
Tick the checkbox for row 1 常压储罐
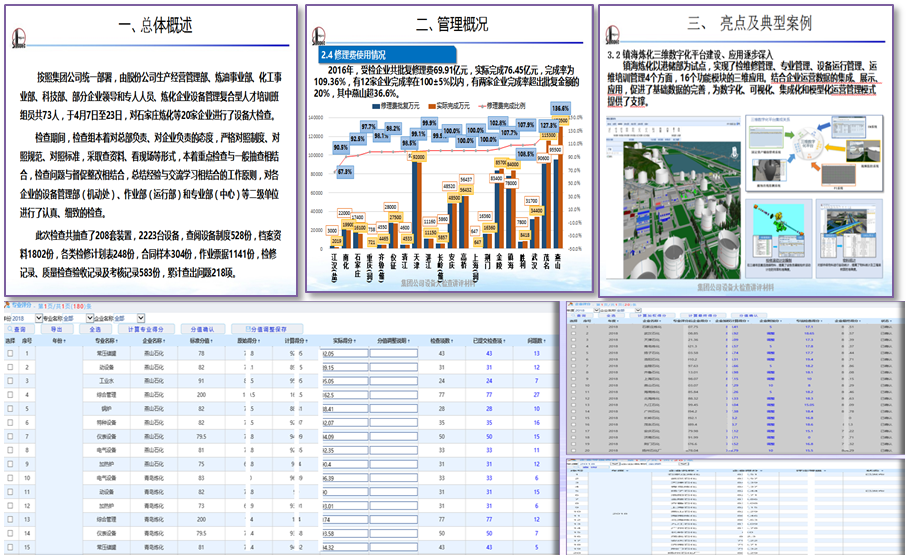(10, 353)
